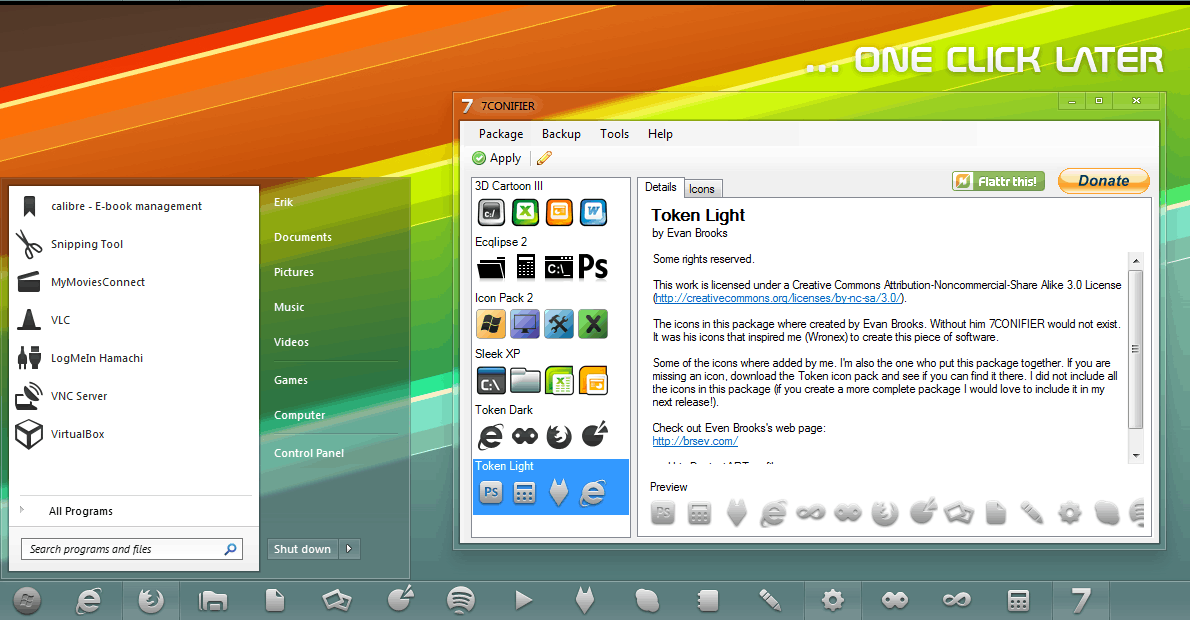Click the Token Light Ps icon in list
Viewport: 1190px width, 620px height.
[491, 493]
